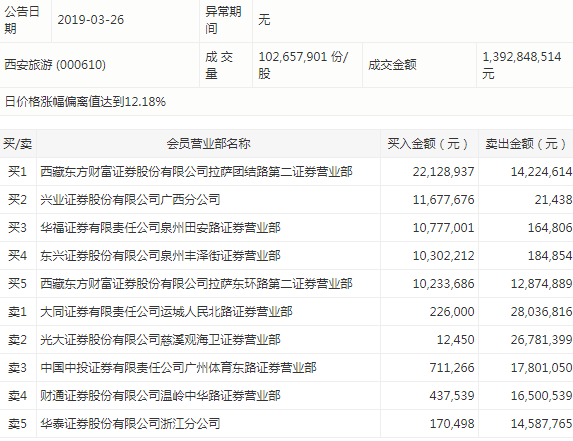The width and height of the screenshot is (573, 441).
Task: Select sell amount 14,587,765
Action: (542, 424)
